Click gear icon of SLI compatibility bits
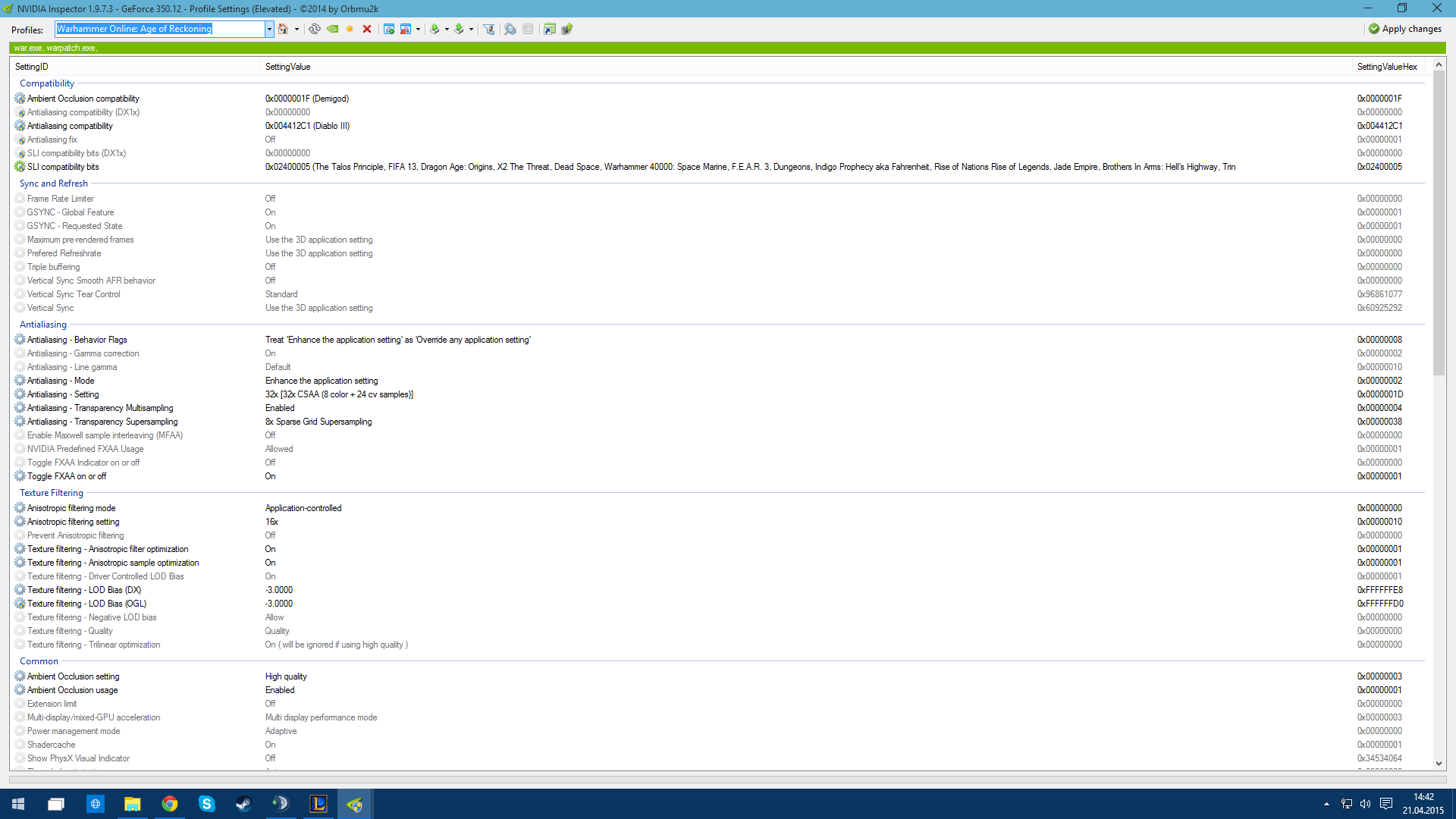Screen dimensions: 1456x819 [x=20, y=167]
